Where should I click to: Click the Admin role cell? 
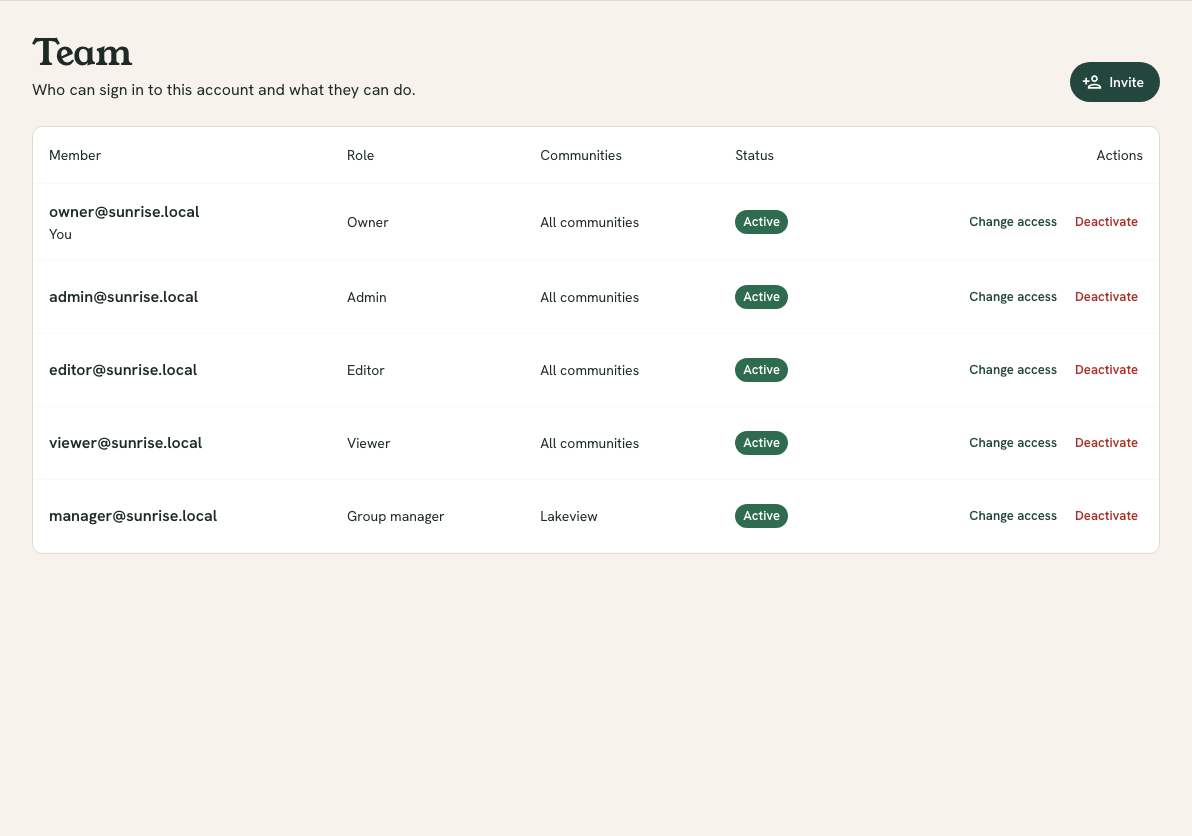click(366, 298)
